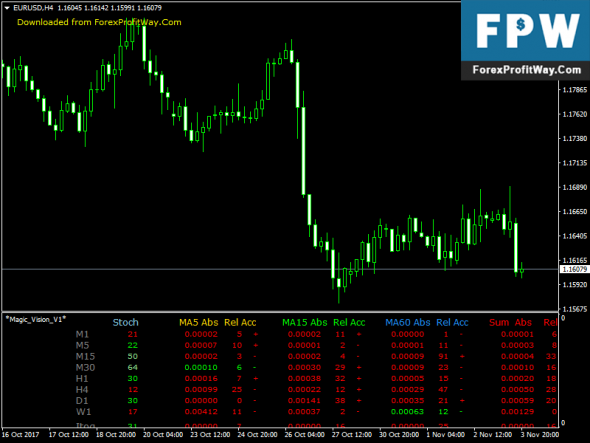Click the MA60 Abs column header
Viewport: 590px width, 443px height.
point(408,323)
